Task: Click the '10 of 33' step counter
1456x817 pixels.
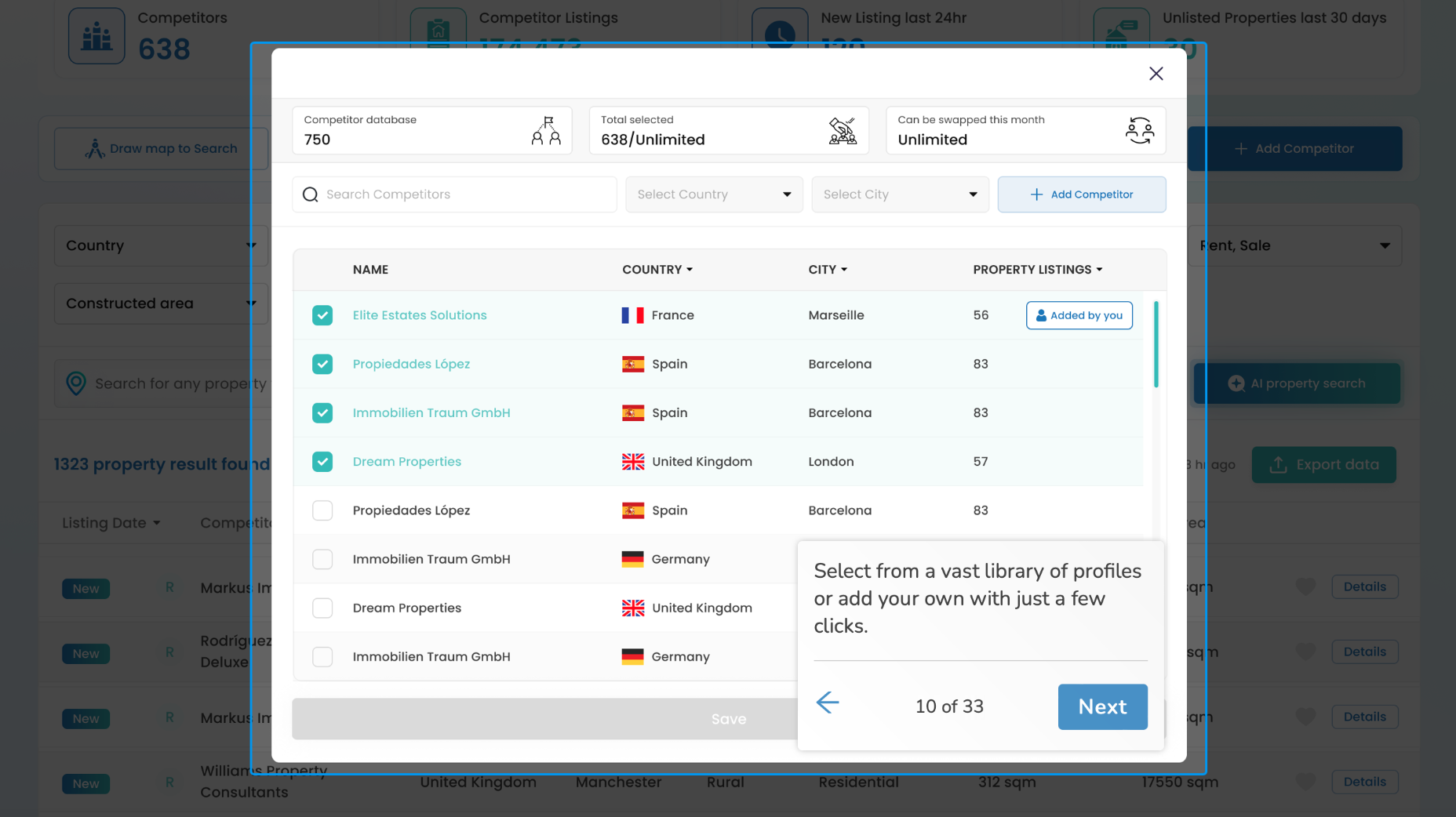Action: tap(949, 707)
